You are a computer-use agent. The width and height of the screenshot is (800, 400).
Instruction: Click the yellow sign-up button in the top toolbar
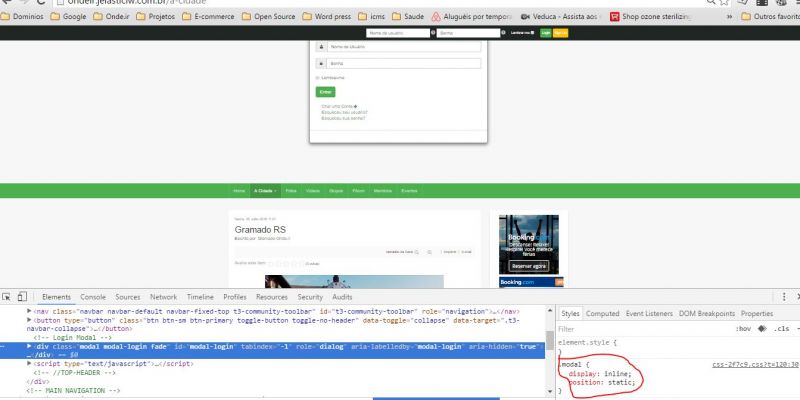coord(560,33)
